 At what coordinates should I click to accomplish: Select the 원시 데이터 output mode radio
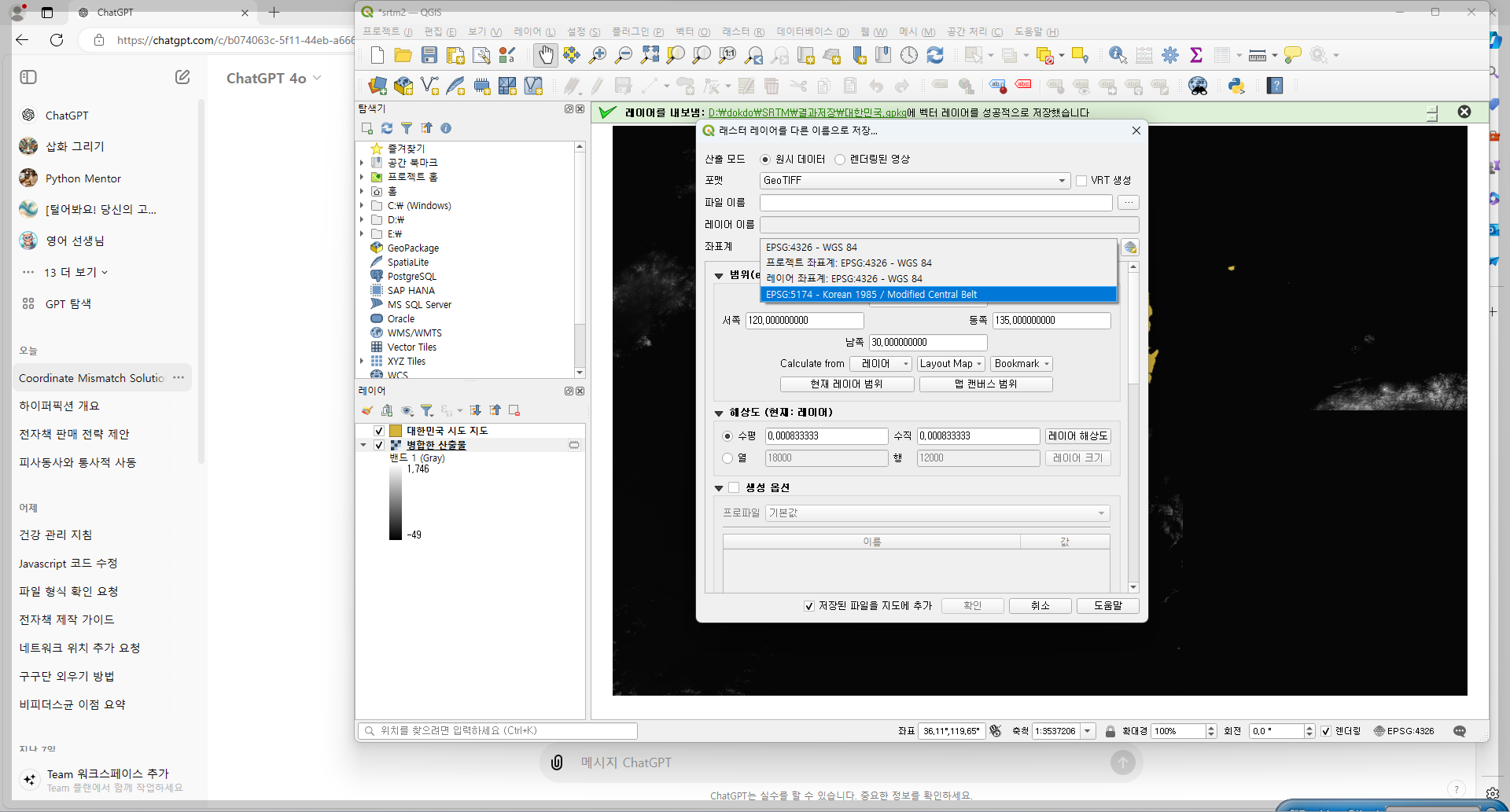point(765,160)
